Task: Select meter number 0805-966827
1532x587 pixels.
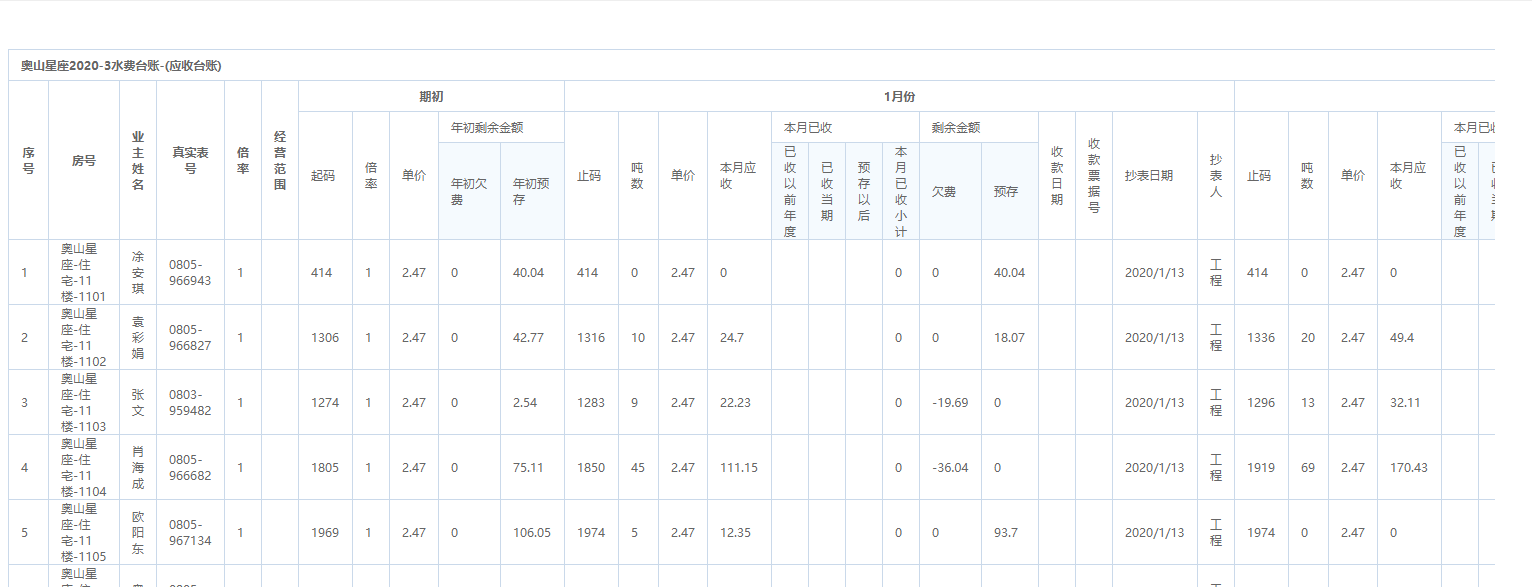Action: click(x=190, y=337)
